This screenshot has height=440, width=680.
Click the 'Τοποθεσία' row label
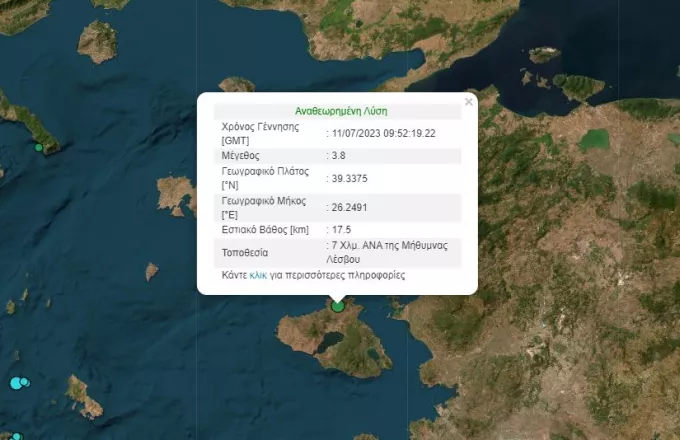click(x=244, y=253)
